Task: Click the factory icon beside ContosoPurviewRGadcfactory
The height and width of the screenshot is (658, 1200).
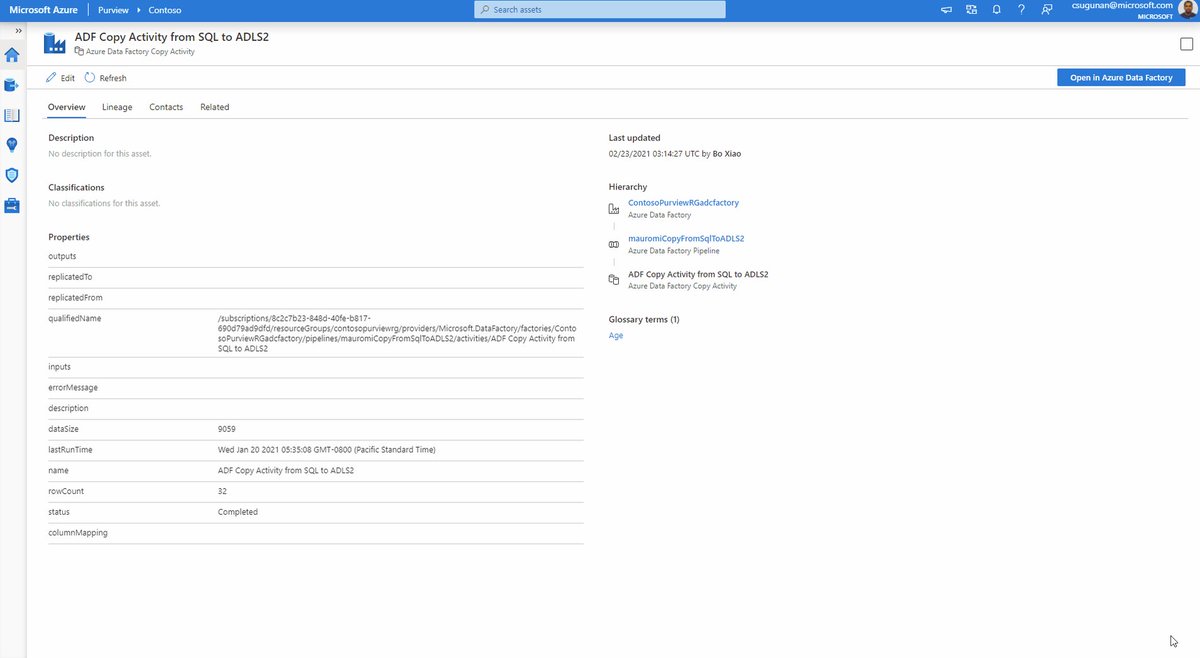Action: pyautogui.click(x=614, y=208)
